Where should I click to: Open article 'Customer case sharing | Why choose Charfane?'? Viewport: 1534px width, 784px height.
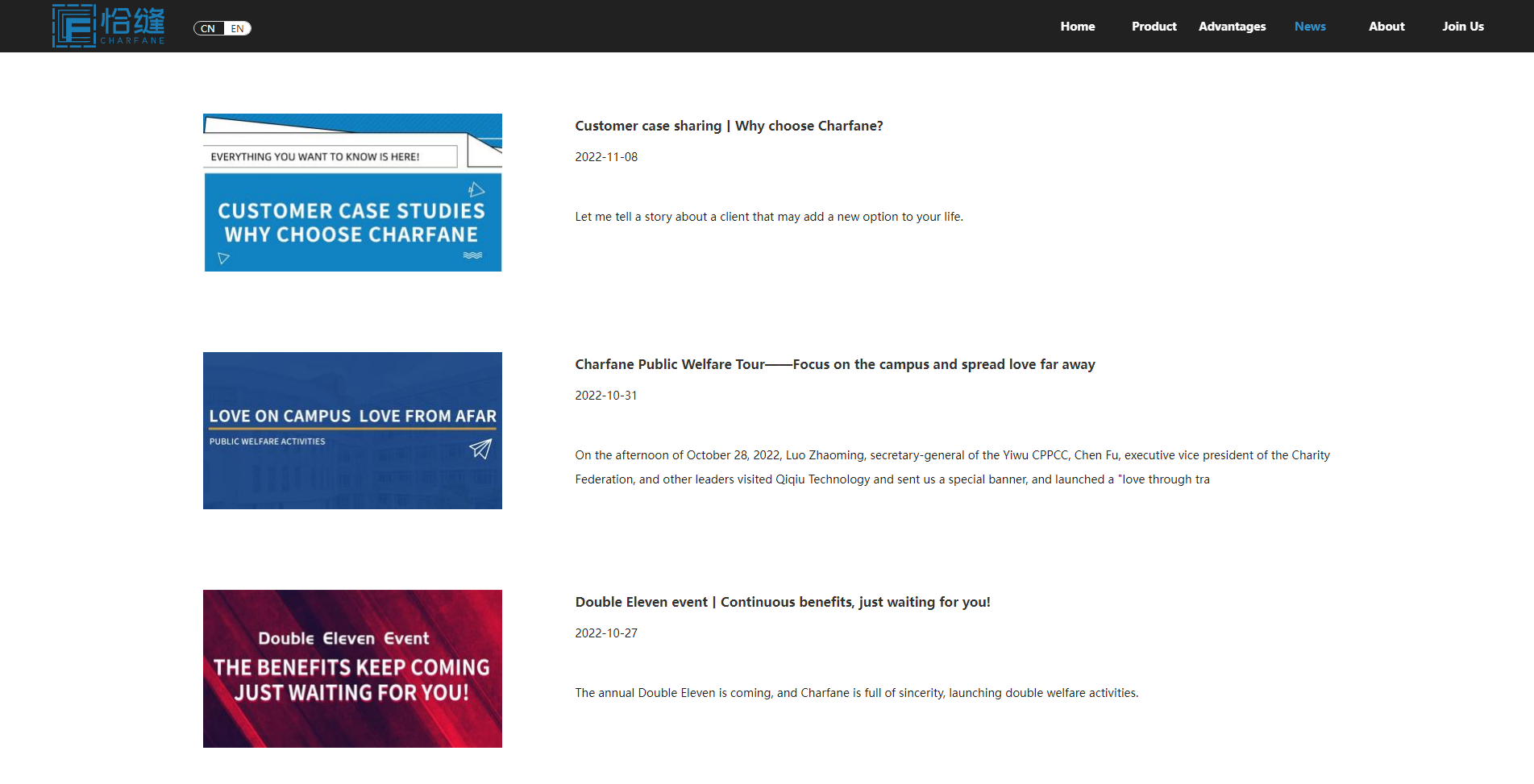(x=729, y=126)
